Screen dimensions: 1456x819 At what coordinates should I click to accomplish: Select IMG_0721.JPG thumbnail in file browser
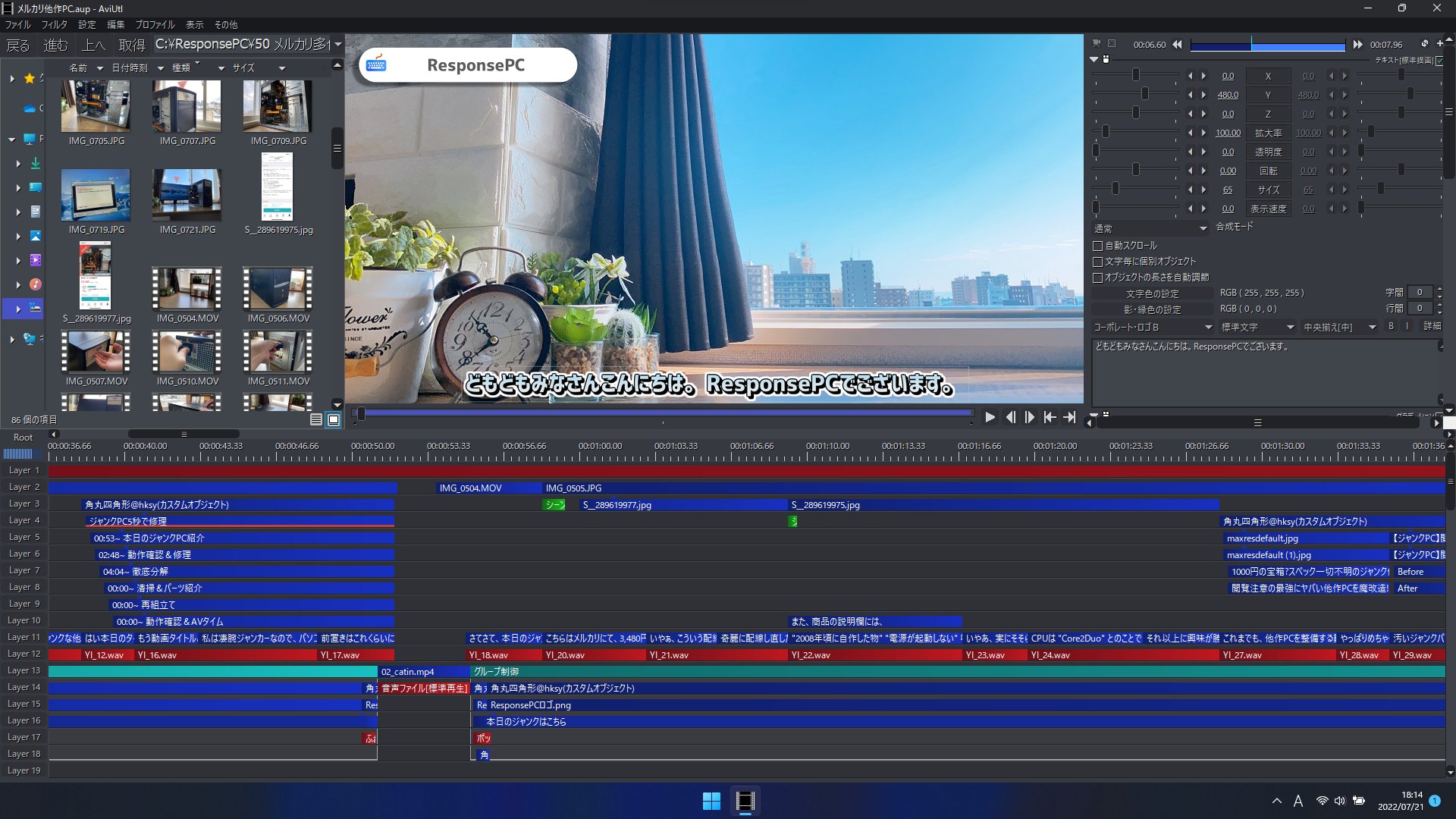coord(187,195)
